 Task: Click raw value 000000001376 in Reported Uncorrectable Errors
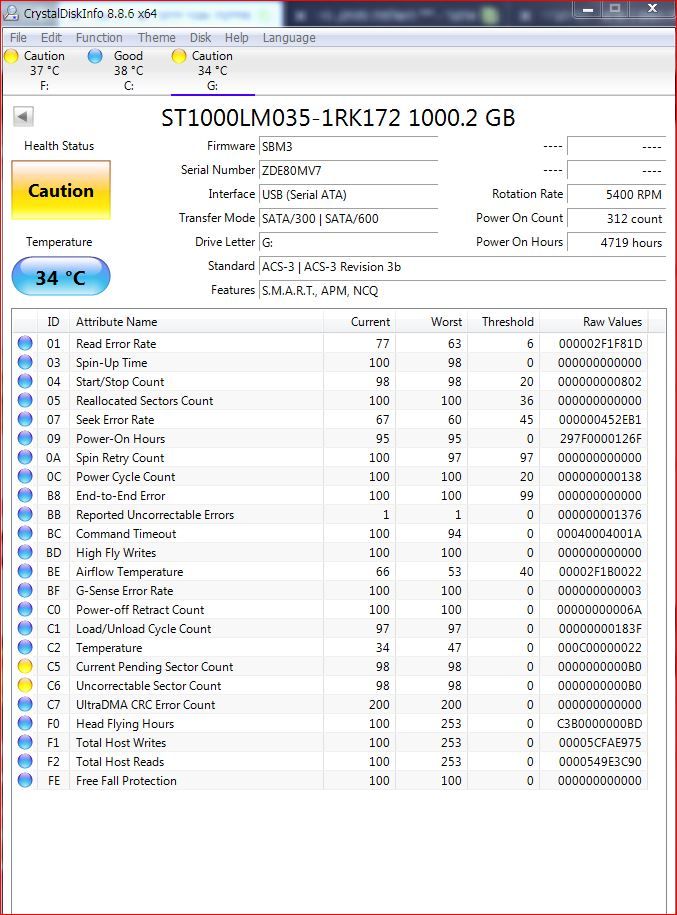click(599, 515)
